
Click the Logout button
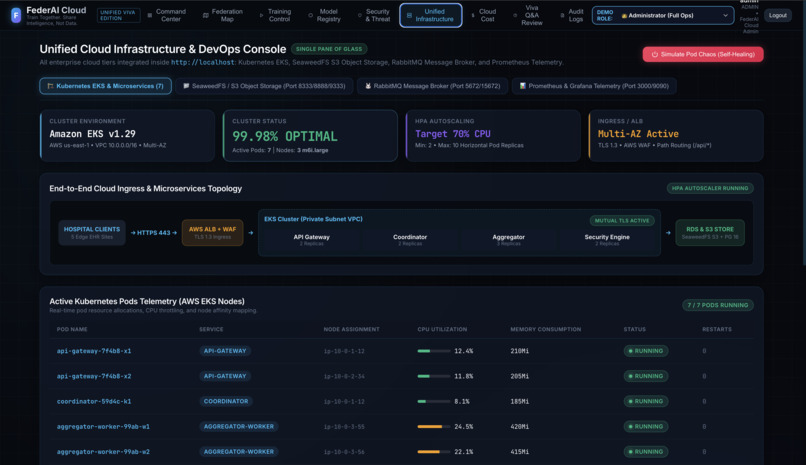(x=777, y=15)
